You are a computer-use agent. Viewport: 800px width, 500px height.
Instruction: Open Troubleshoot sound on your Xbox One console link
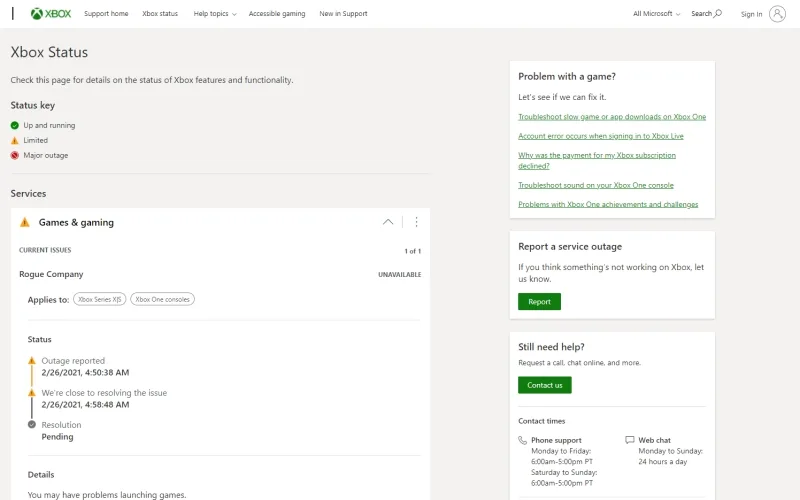point(595,185)
